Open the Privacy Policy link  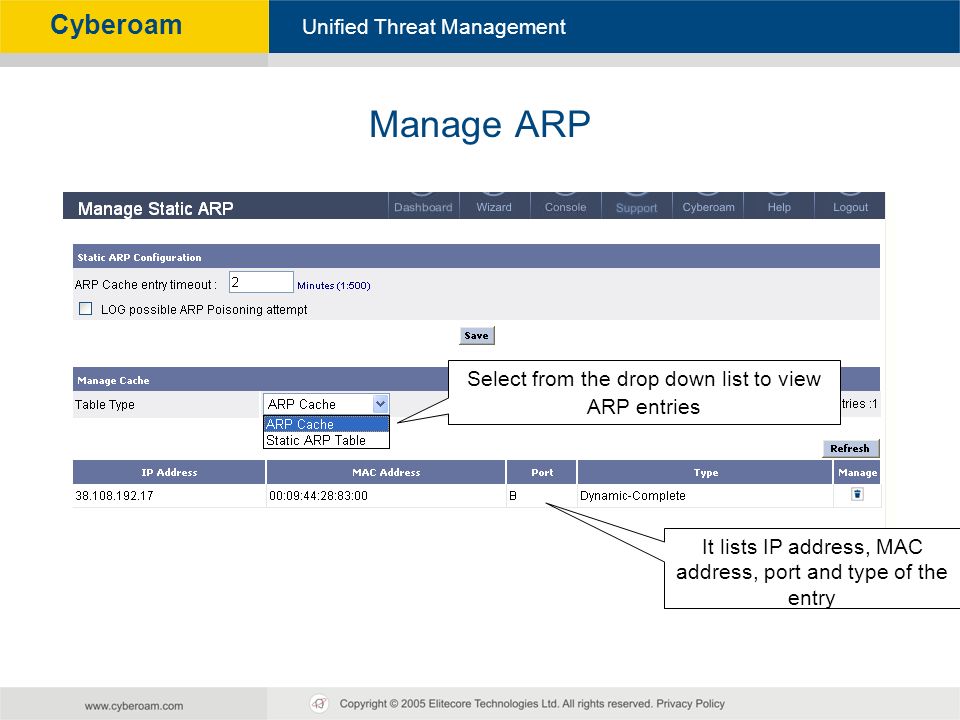pos(690,703)
